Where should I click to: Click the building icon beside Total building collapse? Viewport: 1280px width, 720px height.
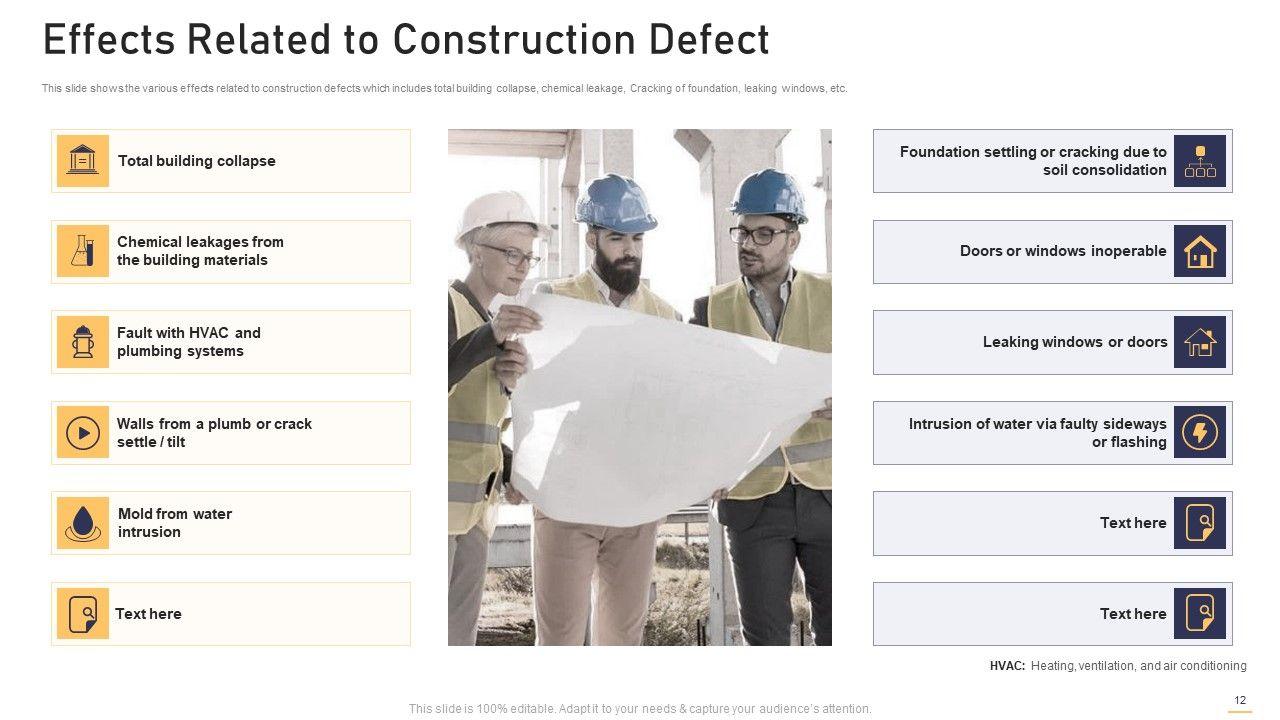(82, 161)
